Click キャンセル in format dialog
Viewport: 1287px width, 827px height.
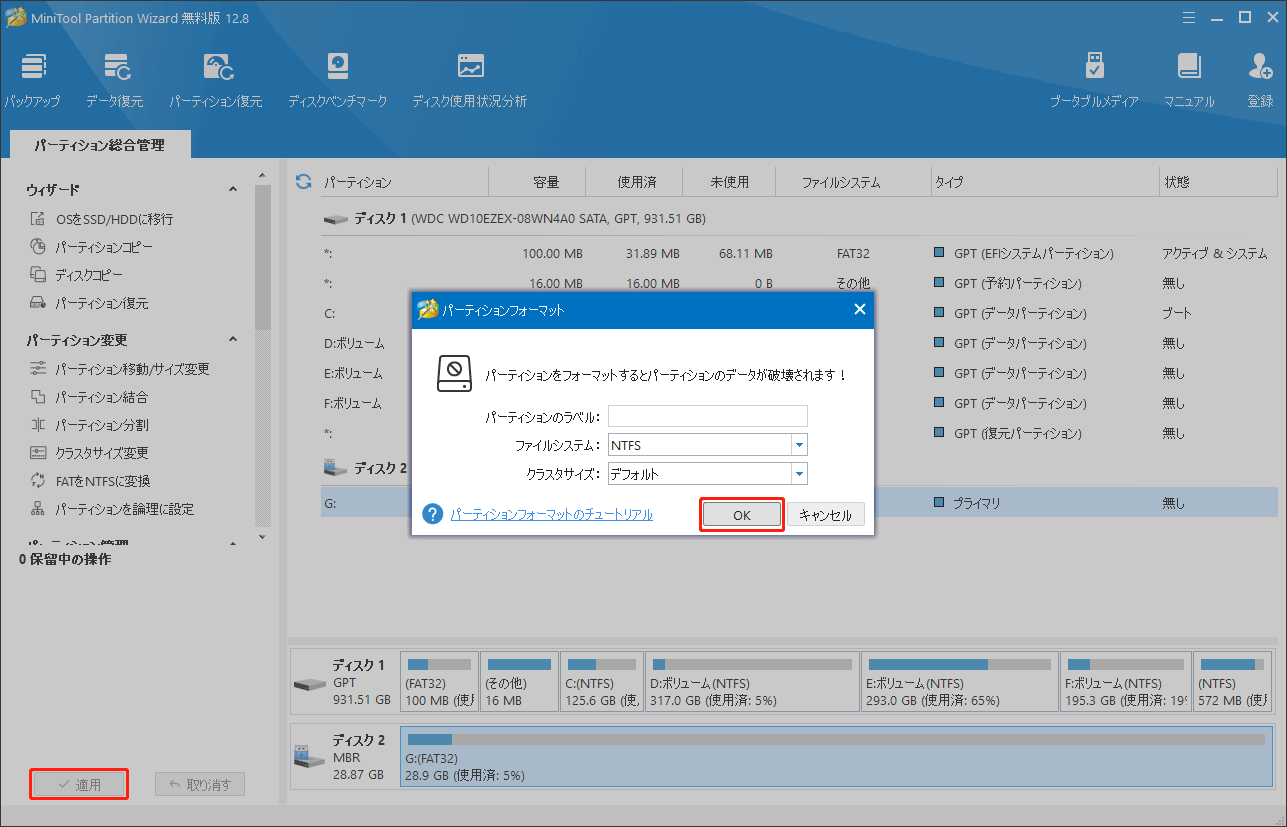pyautogui.click(x=825, y=515)
